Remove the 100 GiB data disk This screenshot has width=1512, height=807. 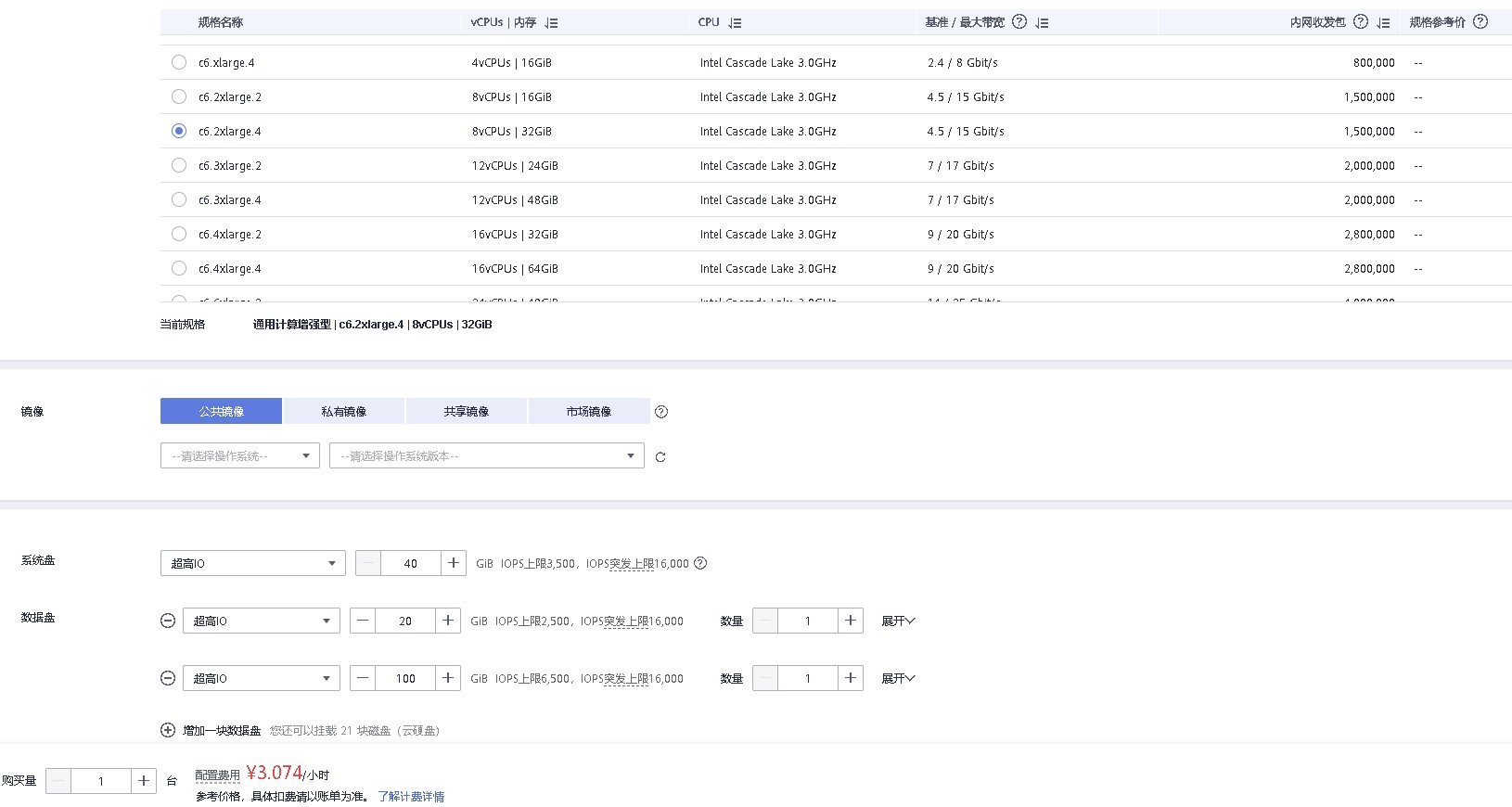pyautogui.click(x=168, y=678)
